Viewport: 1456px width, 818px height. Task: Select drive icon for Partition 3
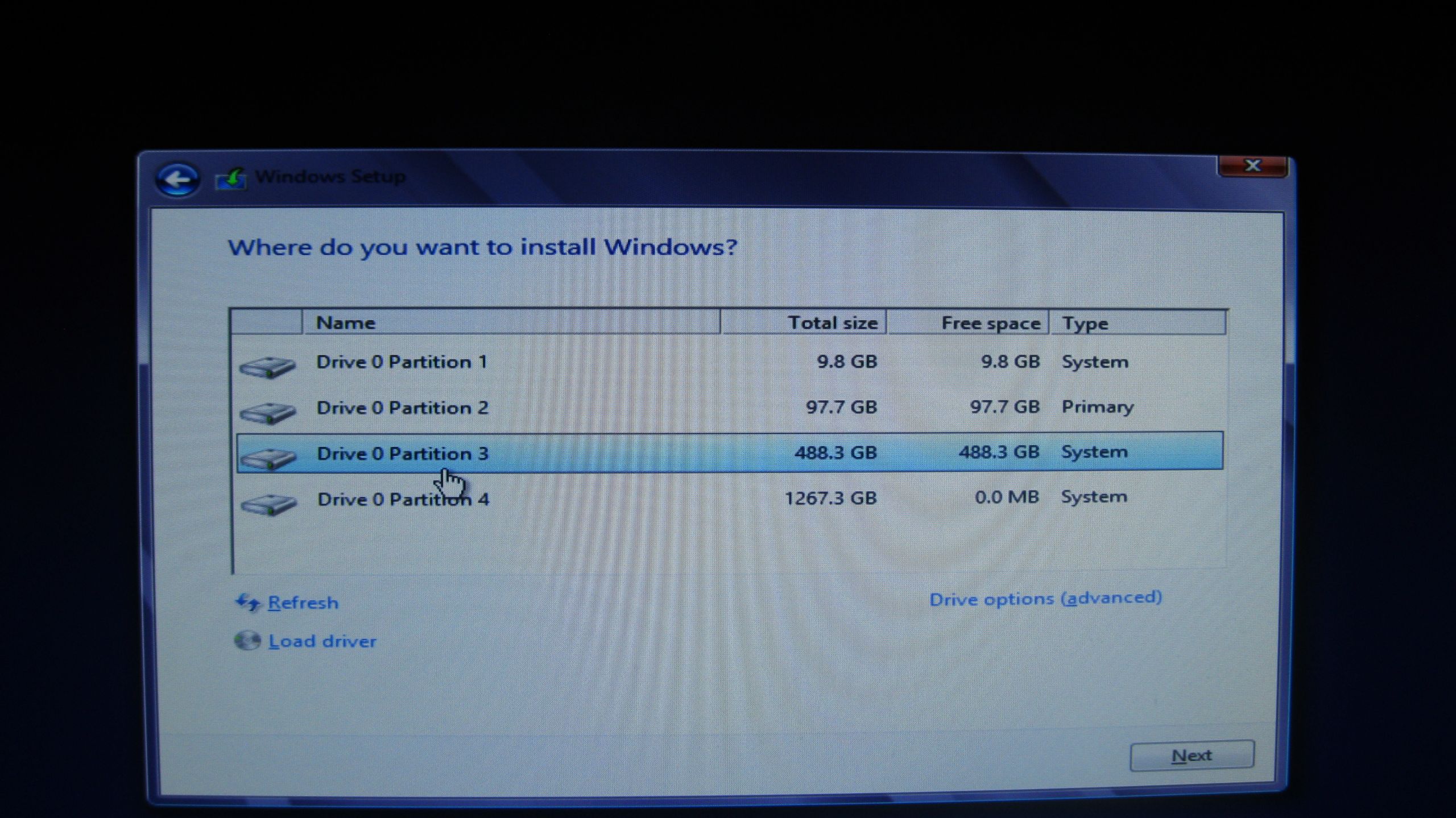pos(268,458)
